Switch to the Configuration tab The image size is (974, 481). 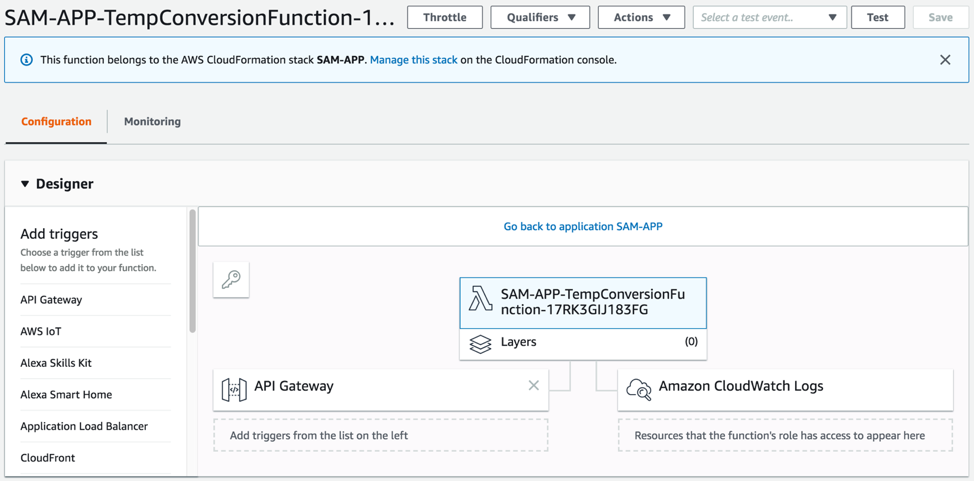[57, 122]
